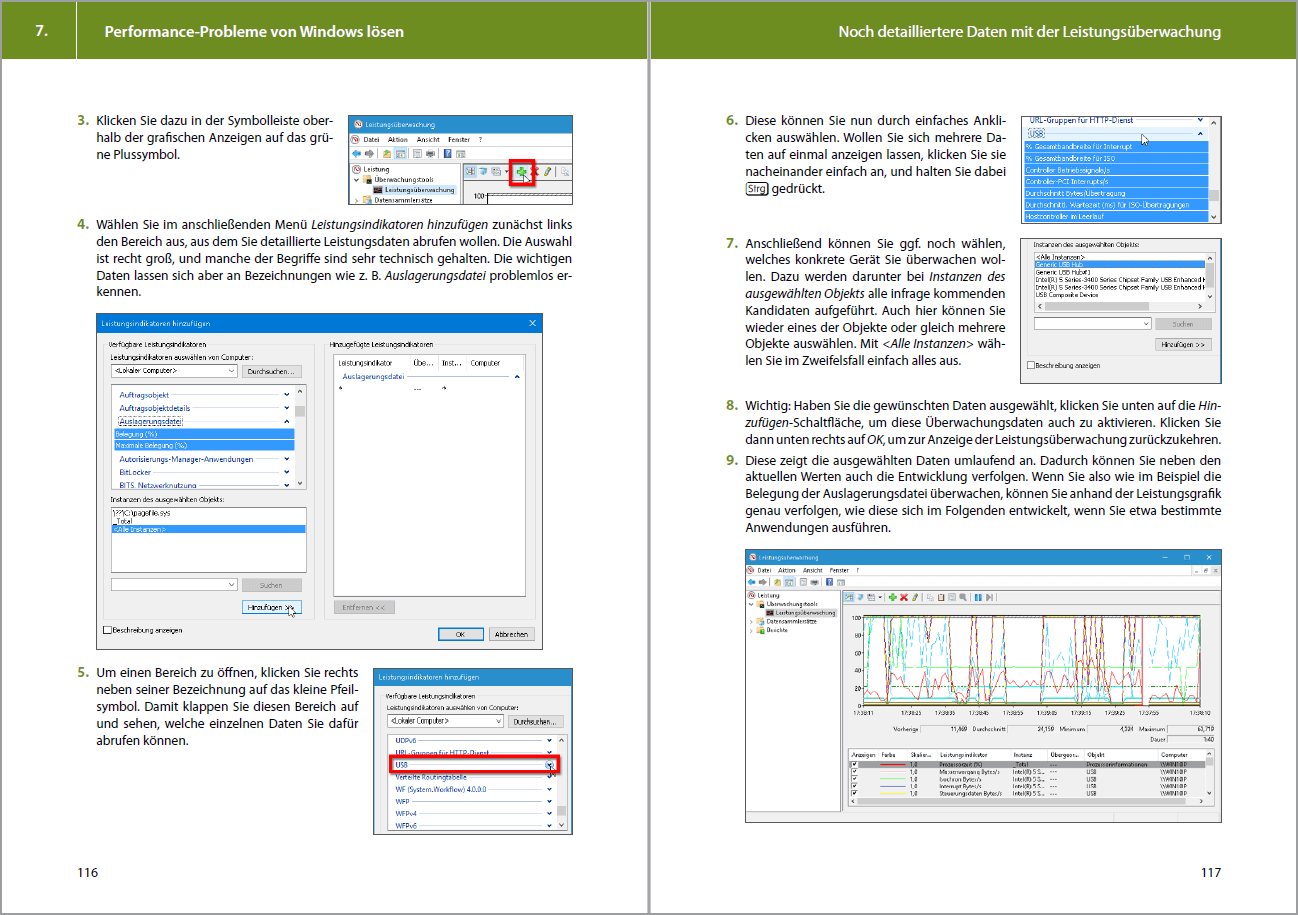The width and height of the screenshot is (1298, 915).
Task: Enable Beschreibung anzeigen in dialog with OK button
Action: click(108, 631)
